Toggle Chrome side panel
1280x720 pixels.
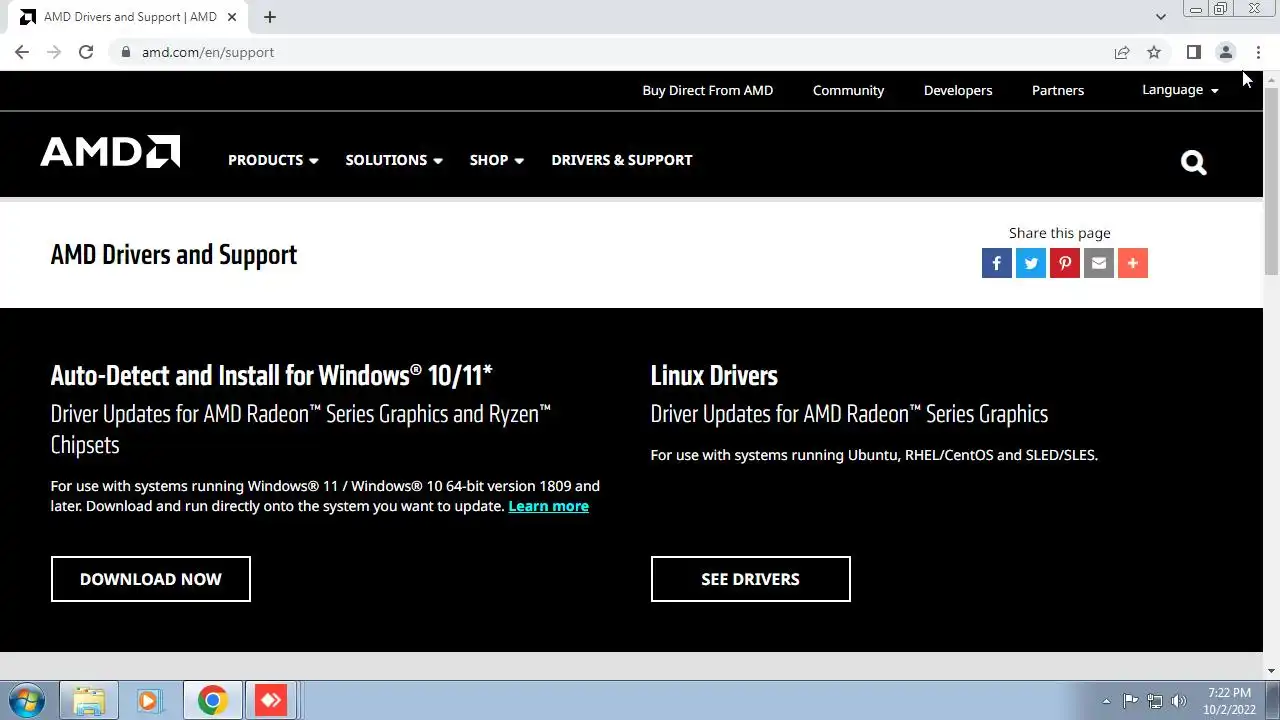pos(1193,52)
